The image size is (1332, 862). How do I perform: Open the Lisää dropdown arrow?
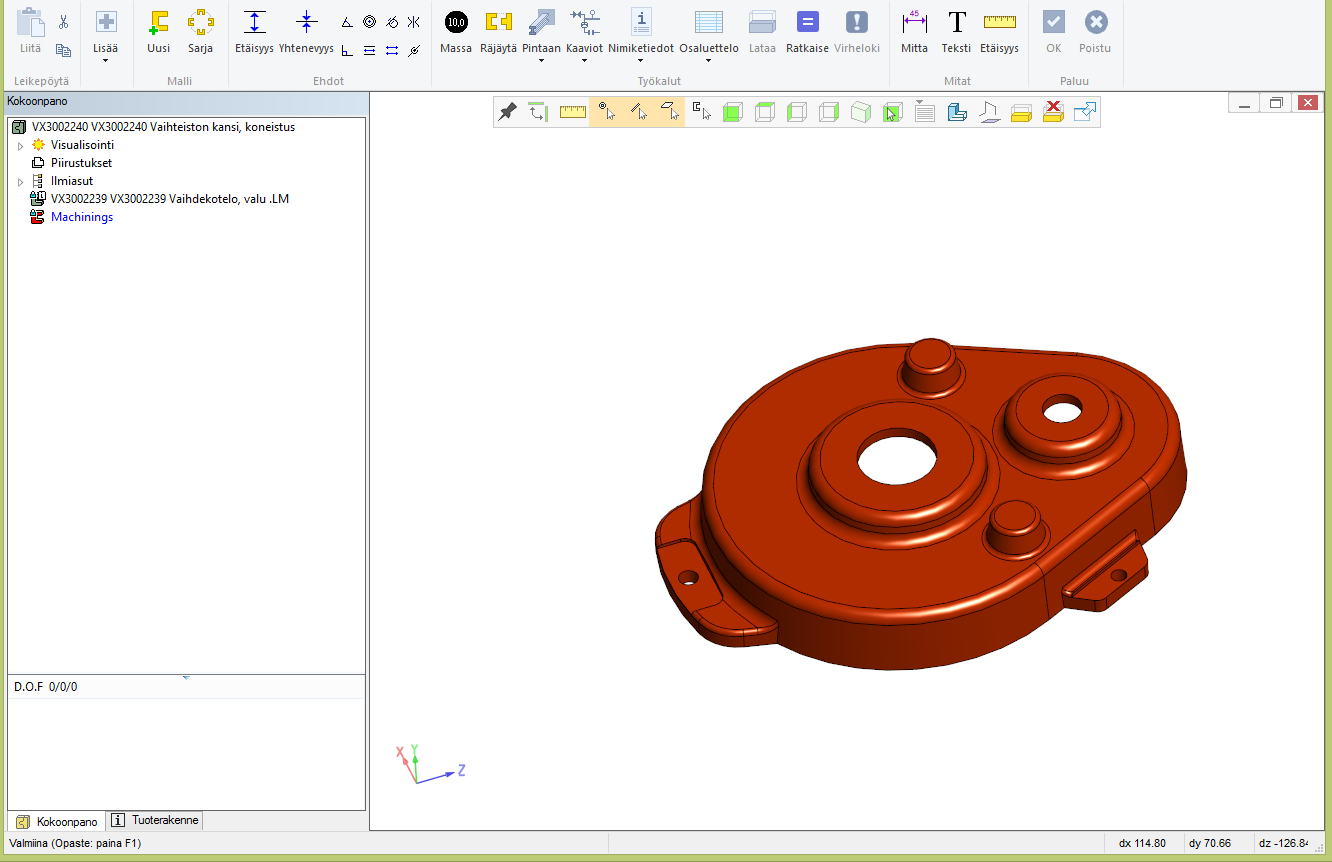pyautogui.click(x=105, y=61)
